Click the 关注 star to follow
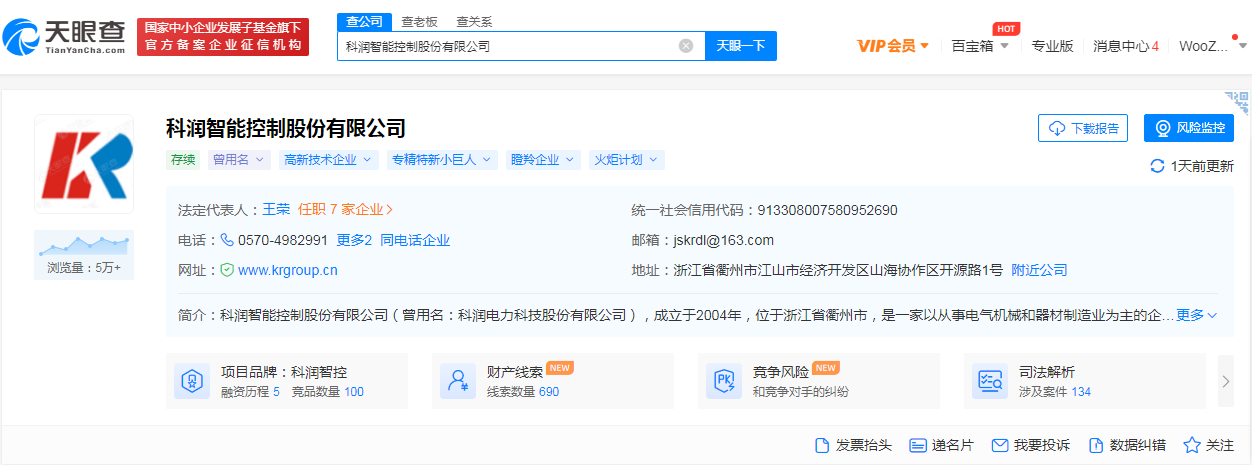 (x=1209, y=445)
